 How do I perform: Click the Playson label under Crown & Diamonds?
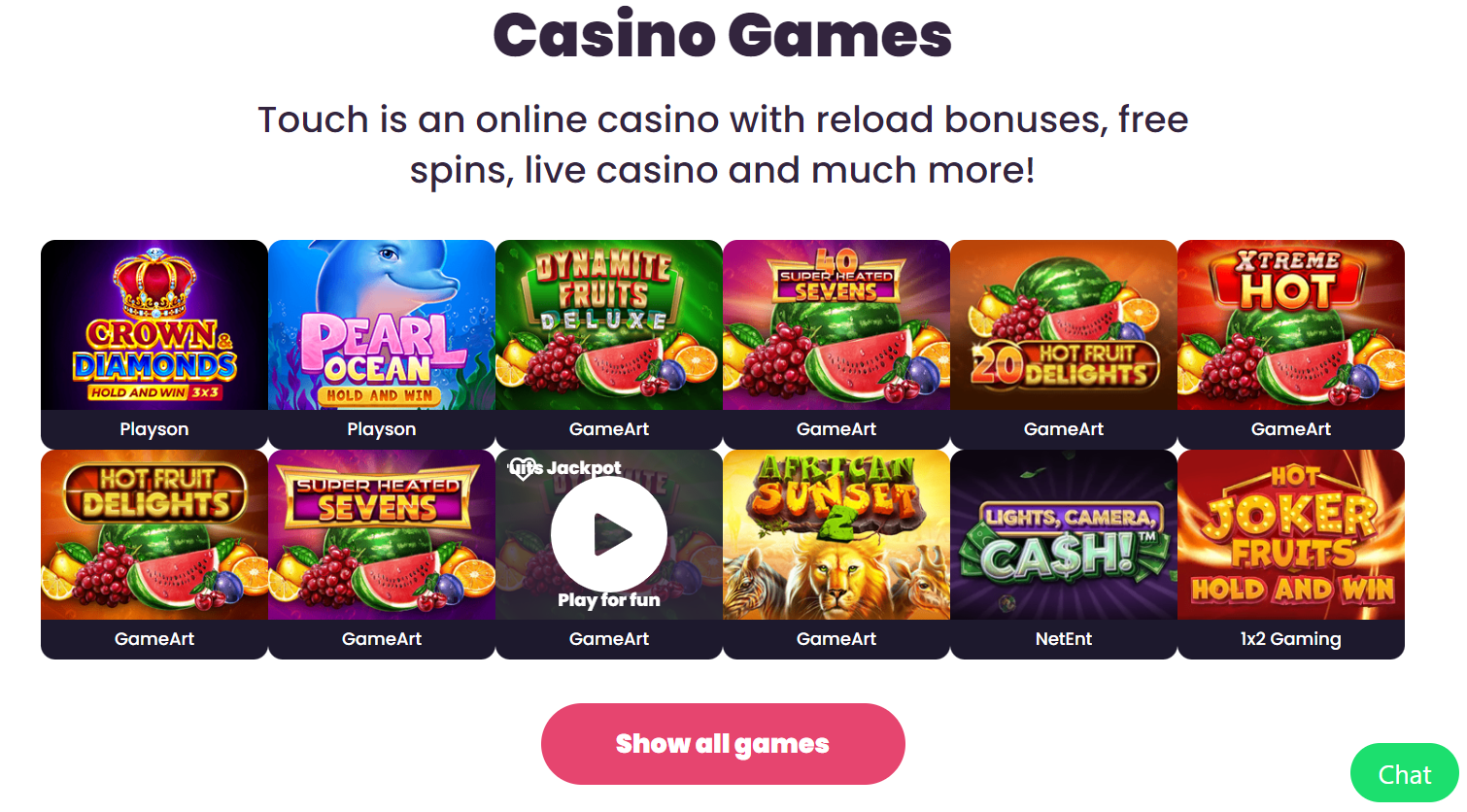[154, 429]
